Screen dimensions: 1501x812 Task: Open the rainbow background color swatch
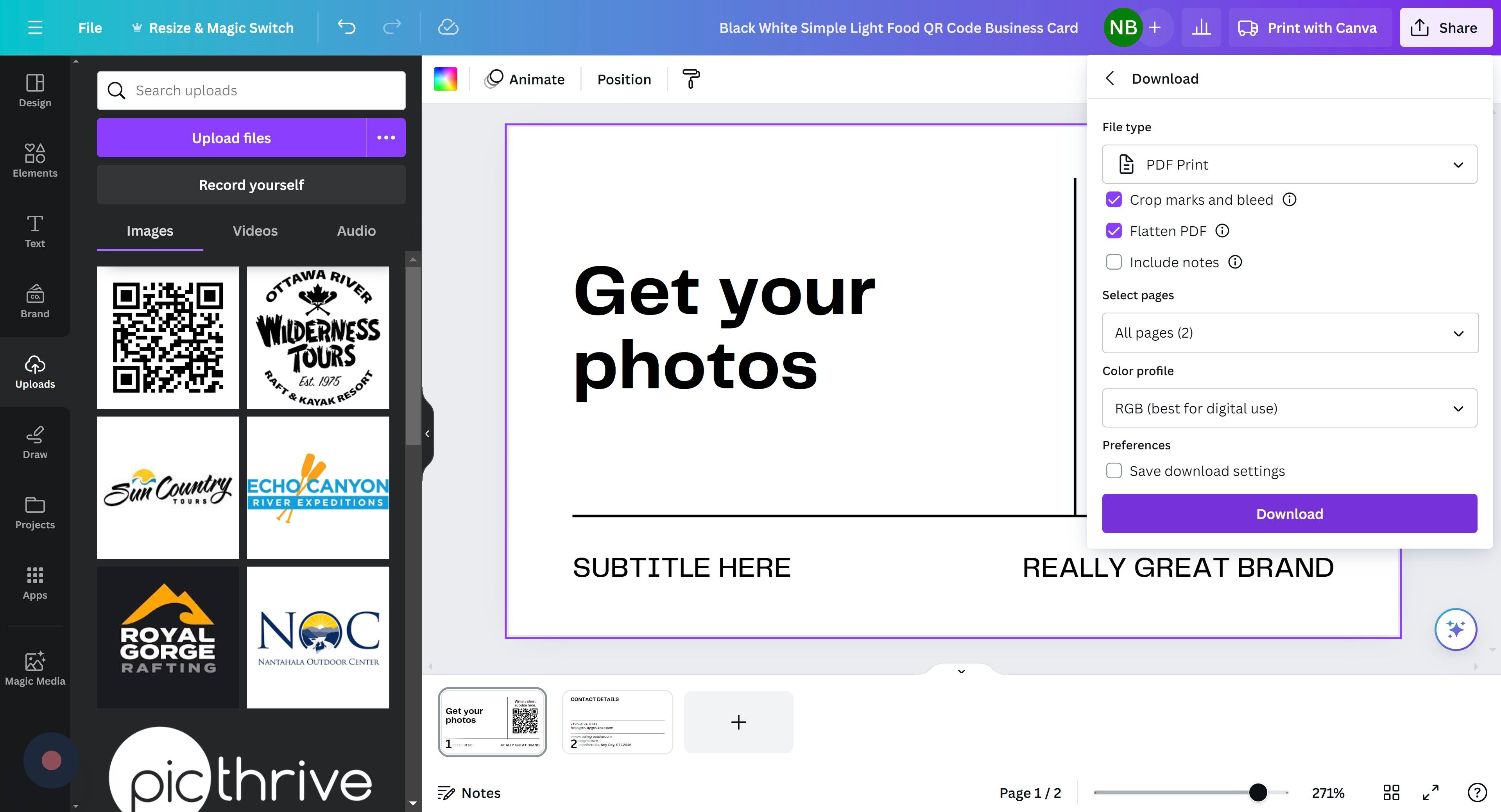pyautogui.click(x=445, y=79)
